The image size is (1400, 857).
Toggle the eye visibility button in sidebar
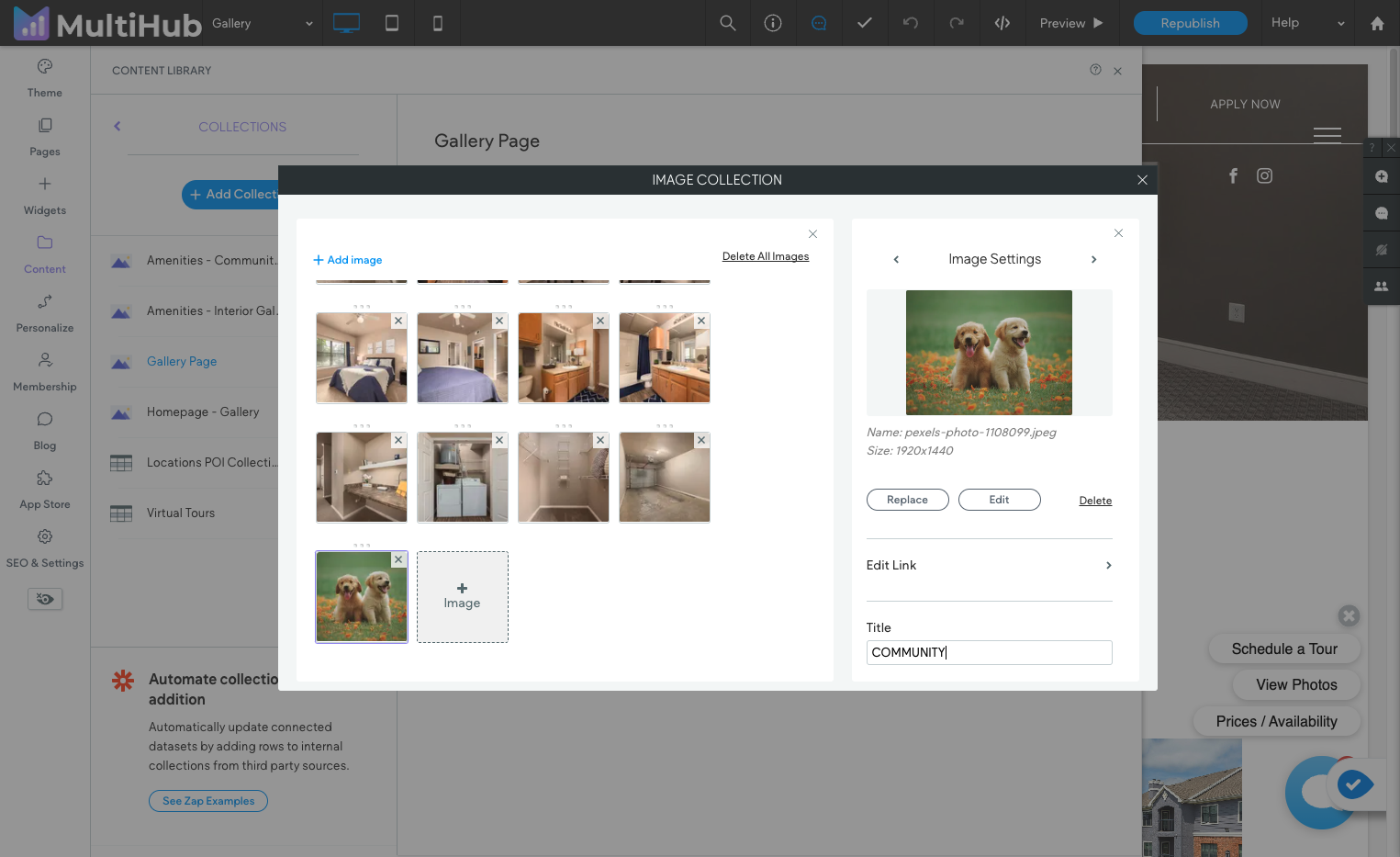[x=45, y=599]
